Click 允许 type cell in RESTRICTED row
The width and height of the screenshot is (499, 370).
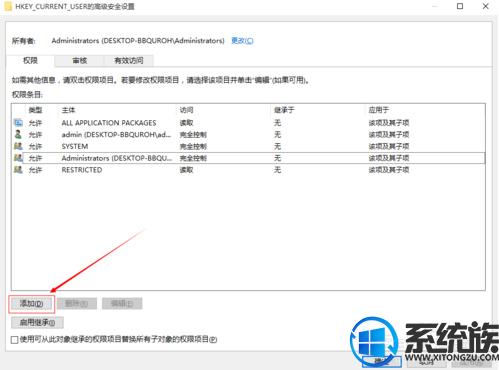tap(35, 170)
